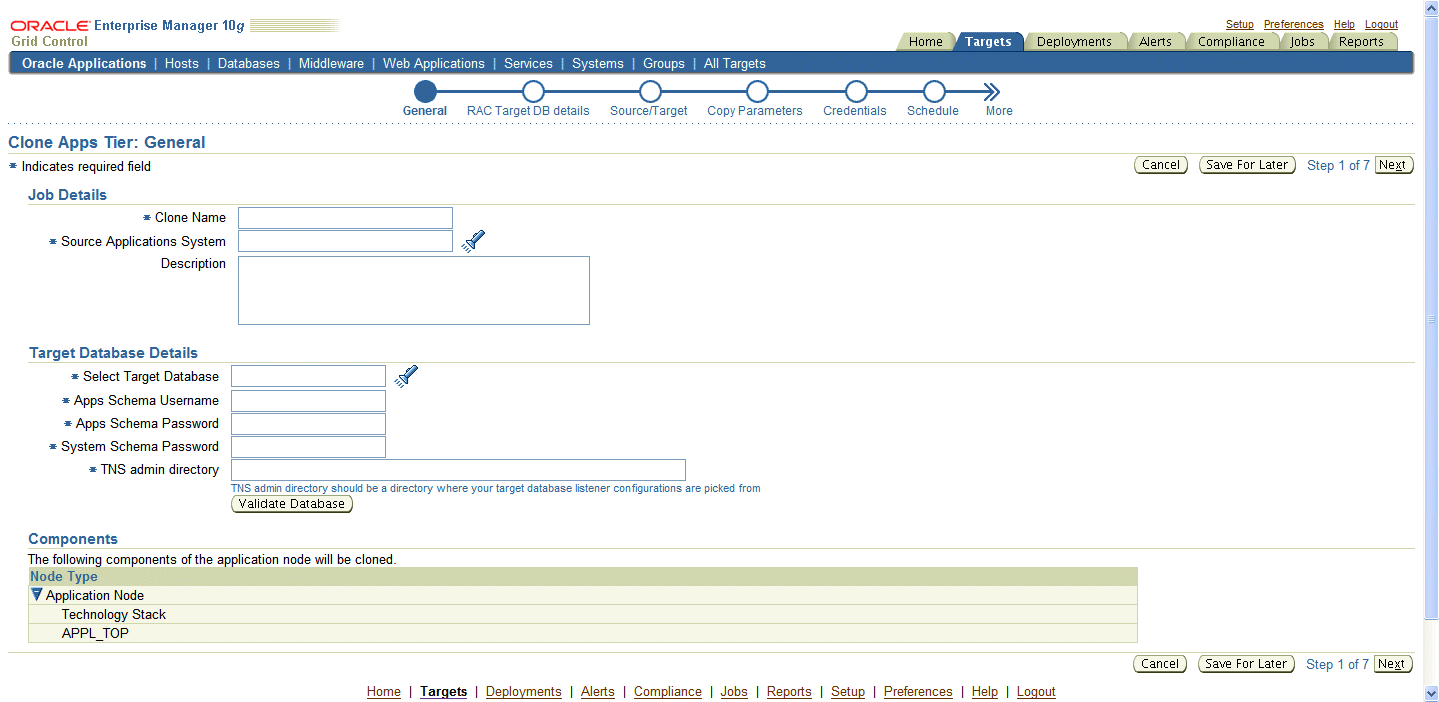Select Groups in the subtab bar

pos(664,63)
